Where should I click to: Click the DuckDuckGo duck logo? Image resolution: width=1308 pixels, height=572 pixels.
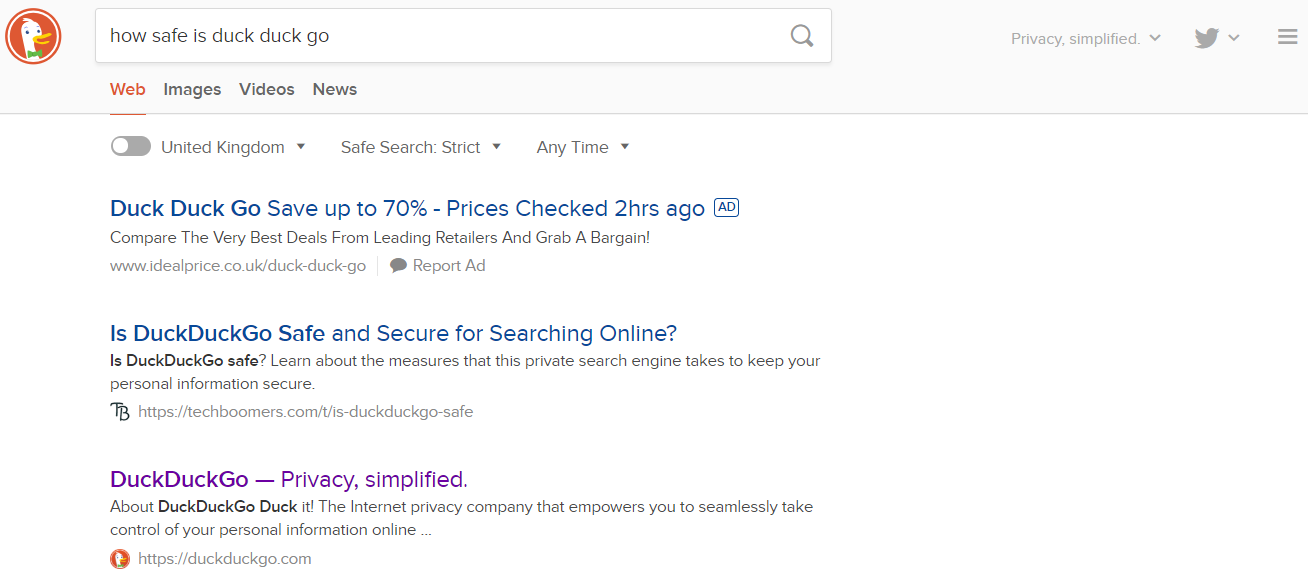34,37
